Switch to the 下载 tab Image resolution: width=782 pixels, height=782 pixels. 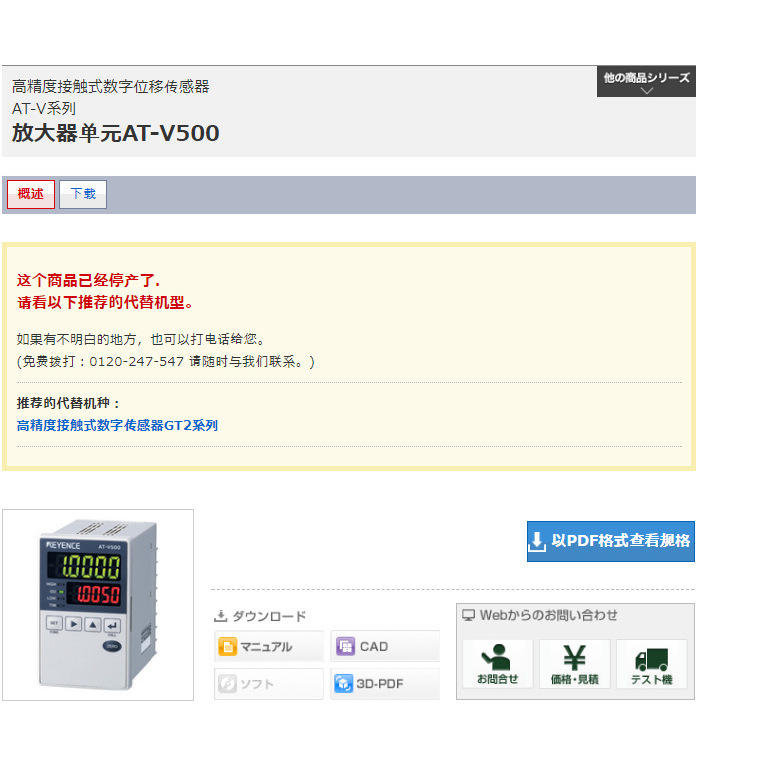tap(83, 194)
